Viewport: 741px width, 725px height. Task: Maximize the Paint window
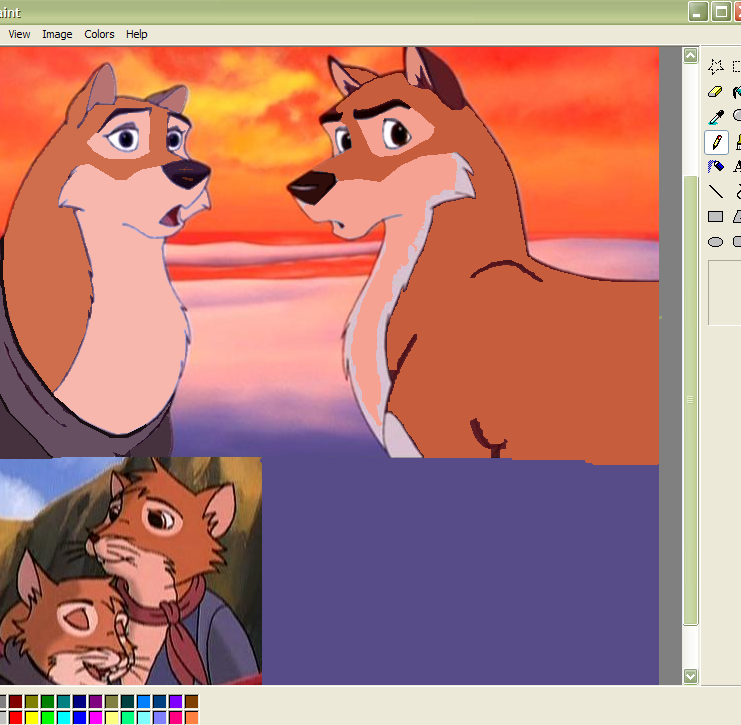pos(721,12)
